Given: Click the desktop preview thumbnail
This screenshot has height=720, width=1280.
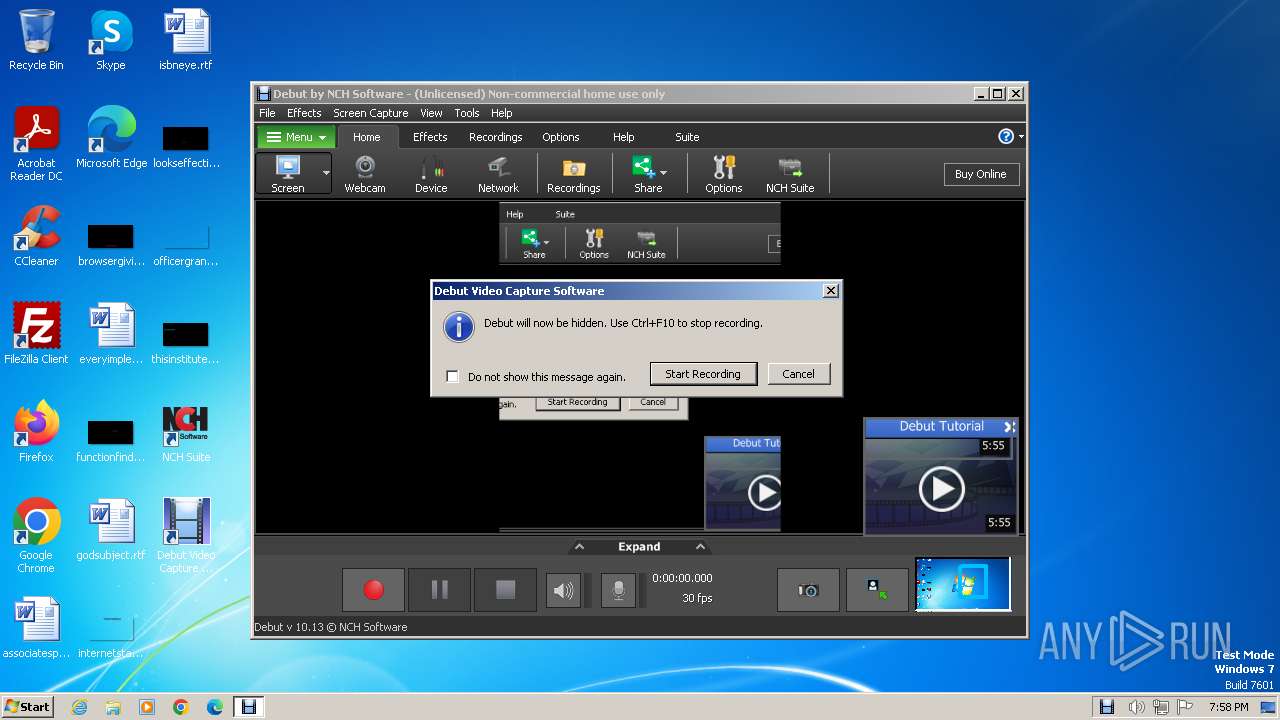Looking at the screenshot, I should coord(963,584).
